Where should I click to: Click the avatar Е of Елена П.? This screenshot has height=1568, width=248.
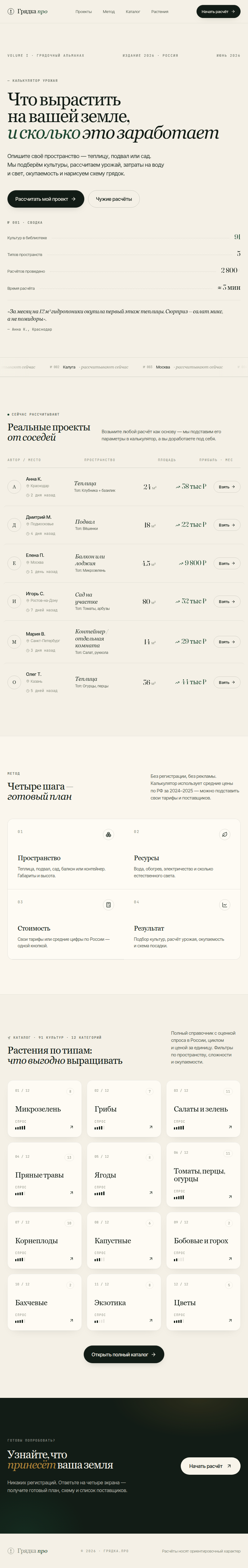tap(15, 563)
